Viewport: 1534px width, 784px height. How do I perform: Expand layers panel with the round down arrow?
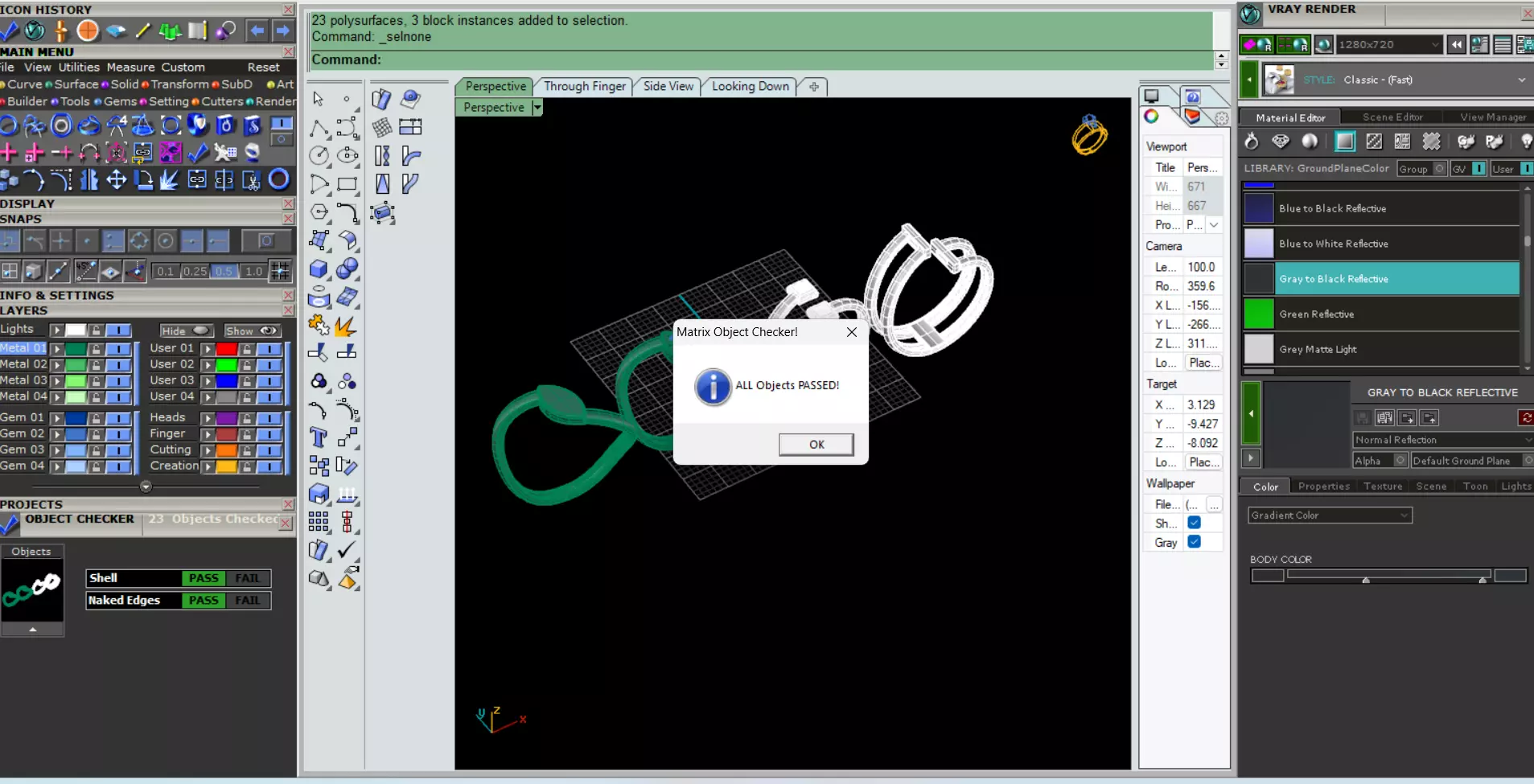pyautogui.click(x=146, y=486)
